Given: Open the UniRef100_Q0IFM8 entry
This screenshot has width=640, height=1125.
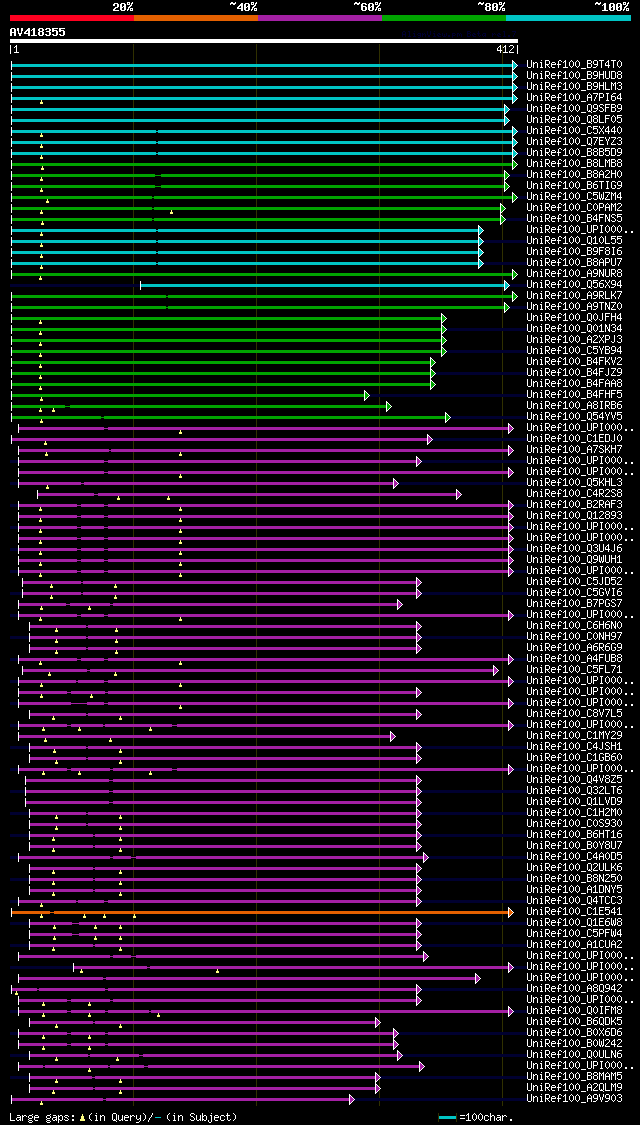Looking at the screenshot, I should (x=574, y=1010).
